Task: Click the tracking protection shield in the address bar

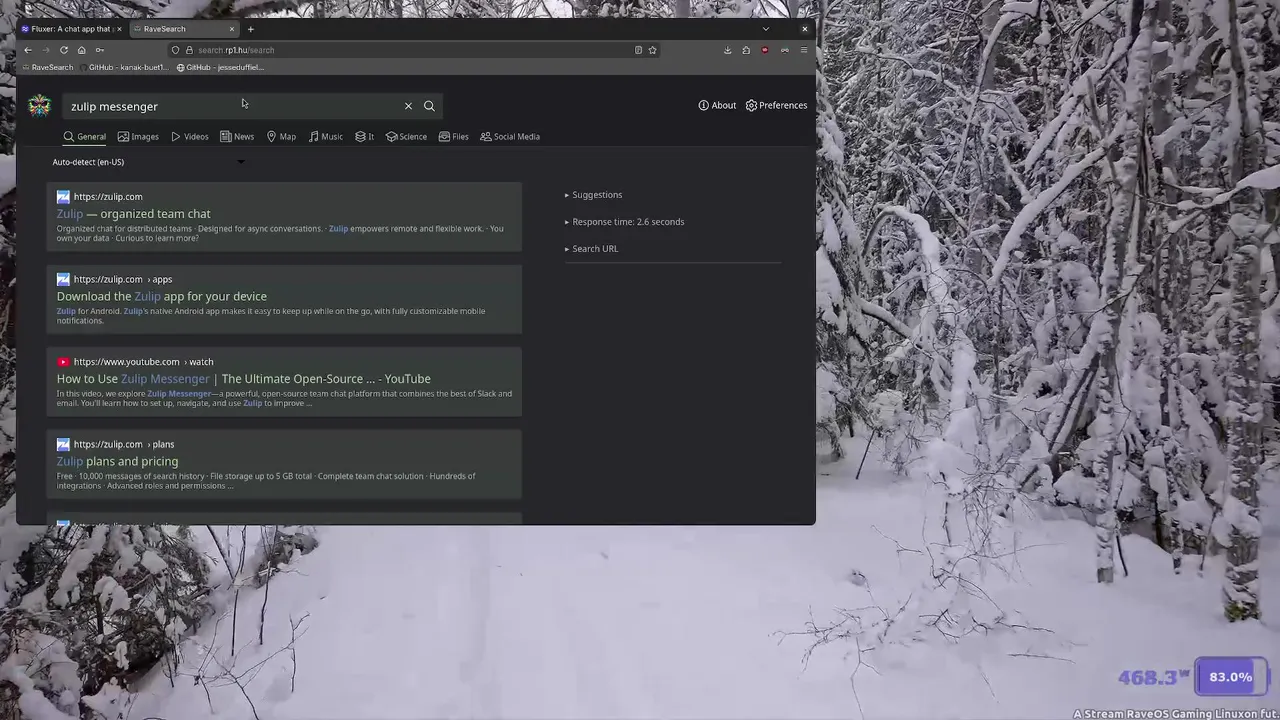Action: 175,50
